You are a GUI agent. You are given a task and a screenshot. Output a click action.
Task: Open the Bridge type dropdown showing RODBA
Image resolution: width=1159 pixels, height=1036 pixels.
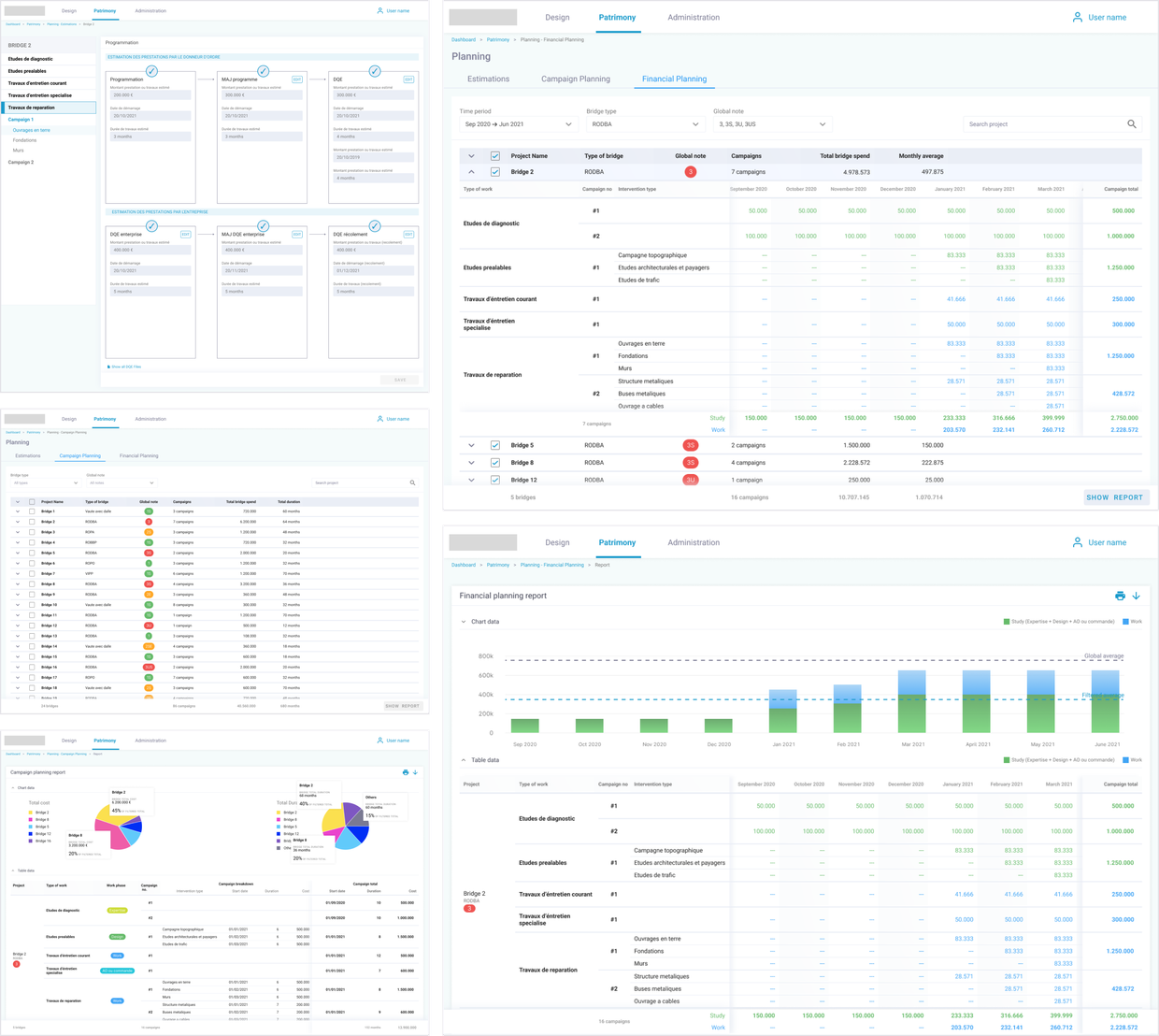click(645, 124)
